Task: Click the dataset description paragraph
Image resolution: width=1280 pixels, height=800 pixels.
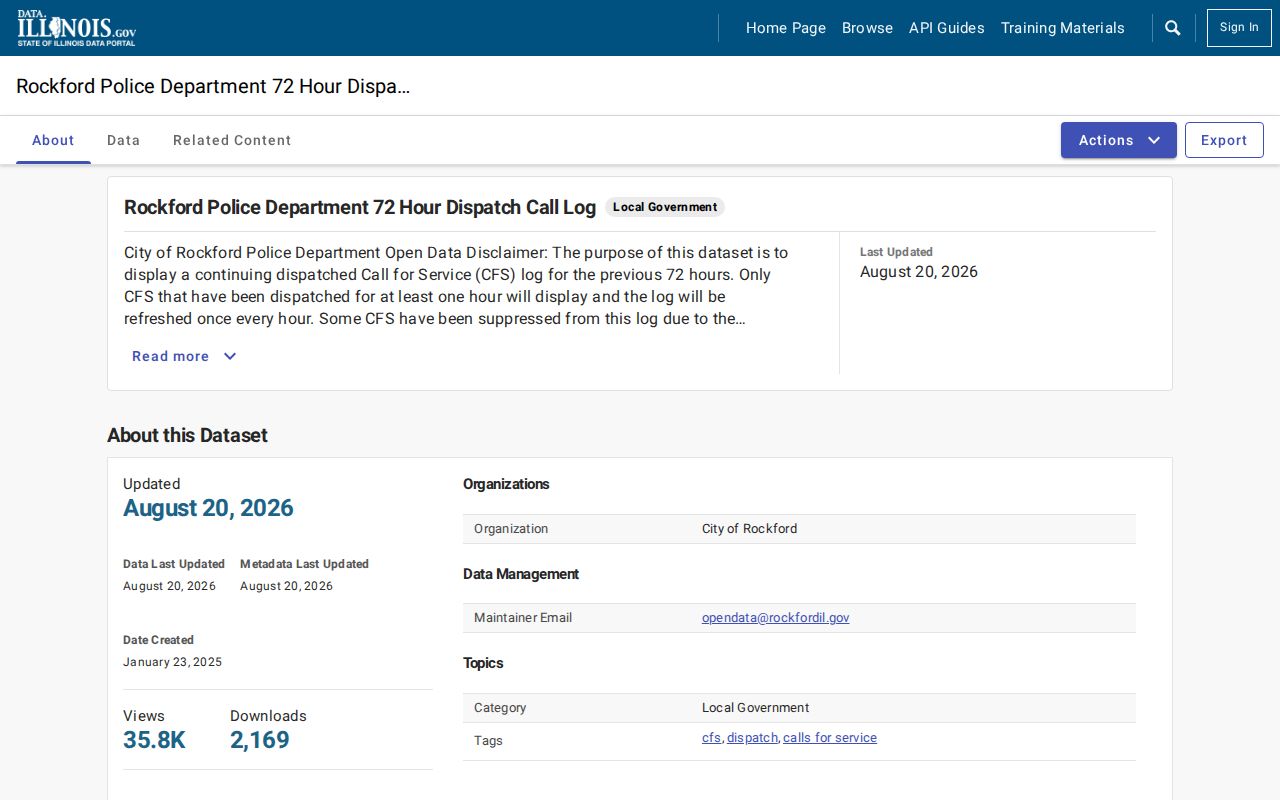Action: click(x=457, y=286)
